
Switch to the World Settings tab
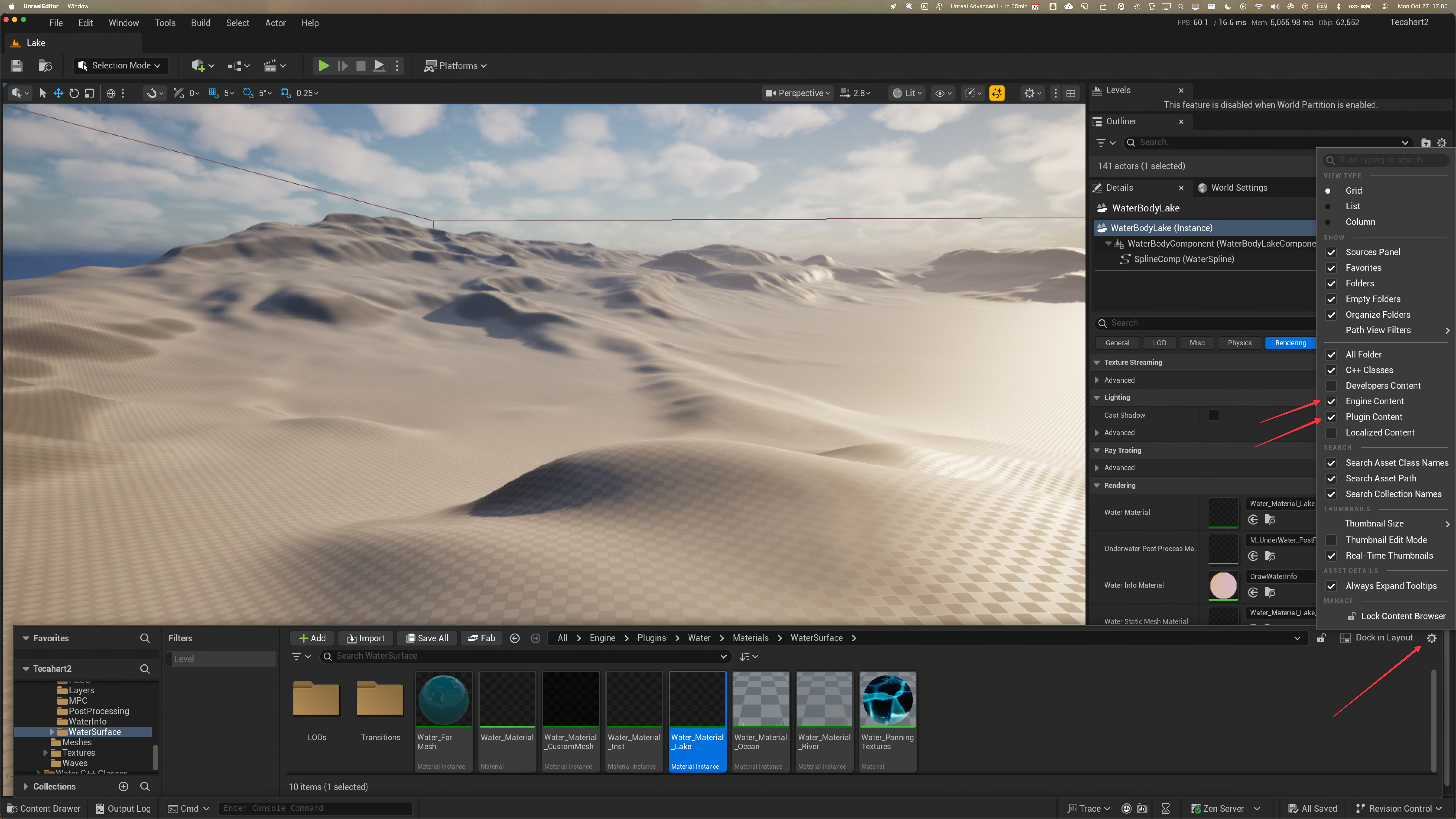click(x=1233, y=188)
